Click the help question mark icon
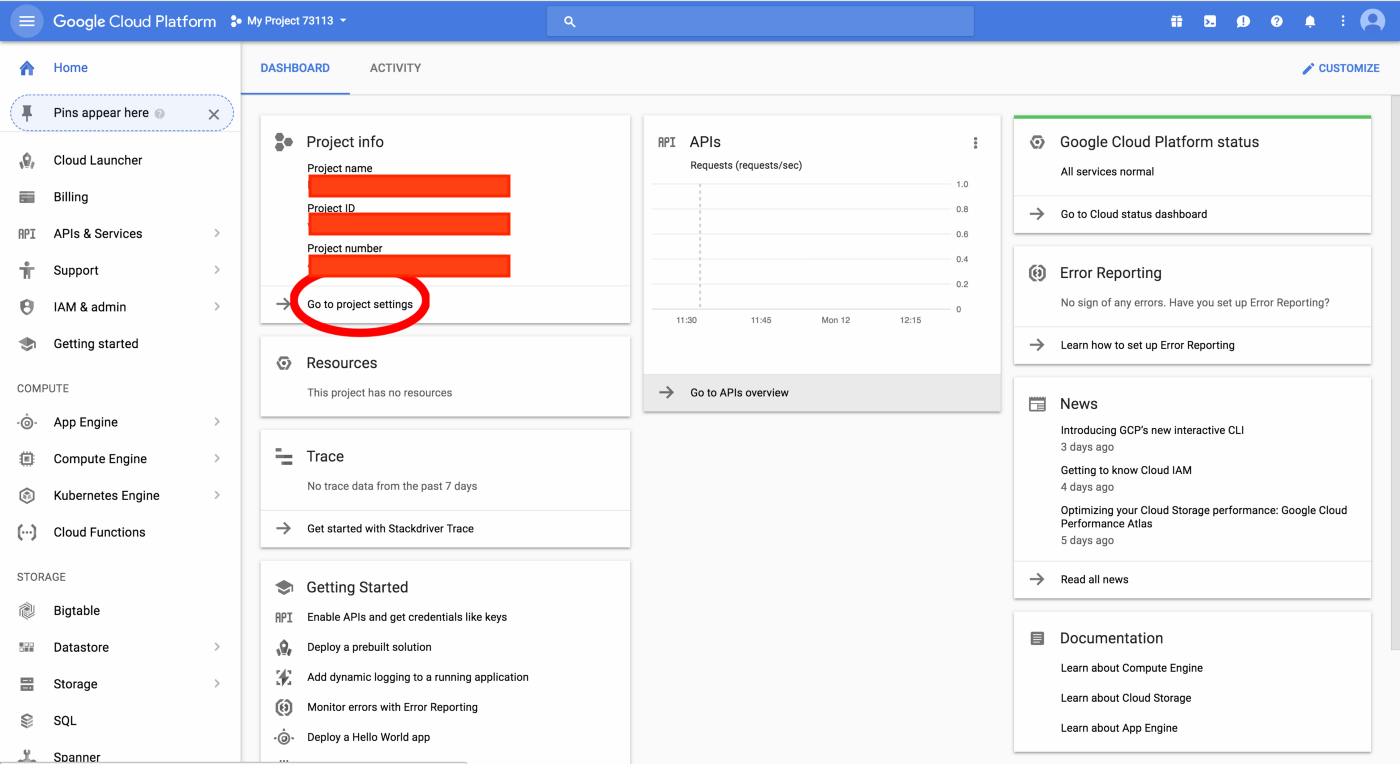The height and width of the screenshot is (764, 1400). 1276,21
